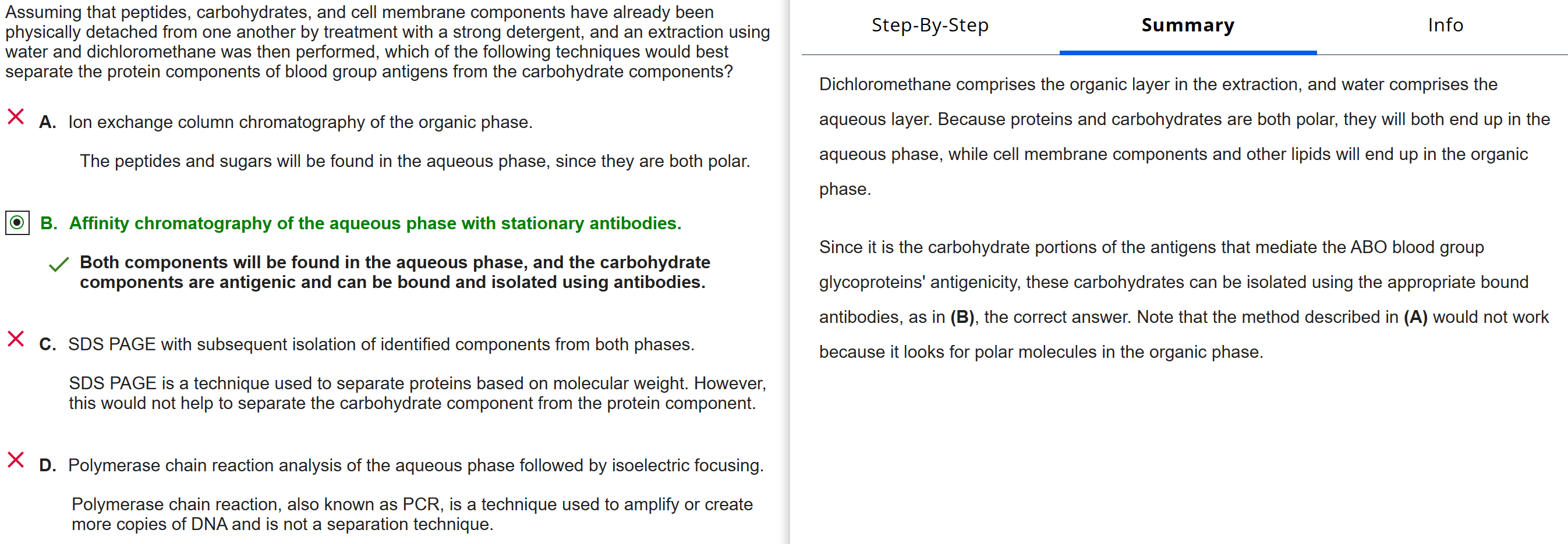Select the radio button for answer B
Image resolution: width=1568 pixels, height=544 pixels.
tap(17, 223)
